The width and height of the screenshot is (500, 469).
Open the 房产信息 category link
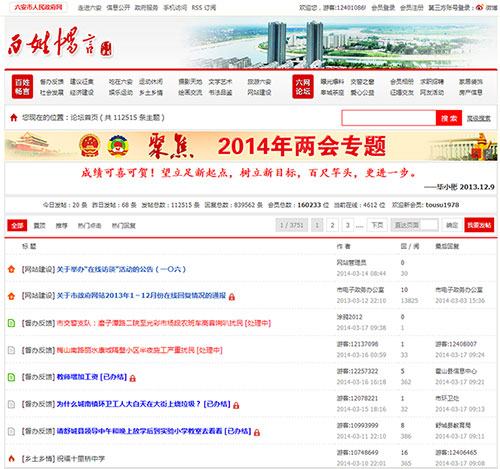click(x=471, y=92)
